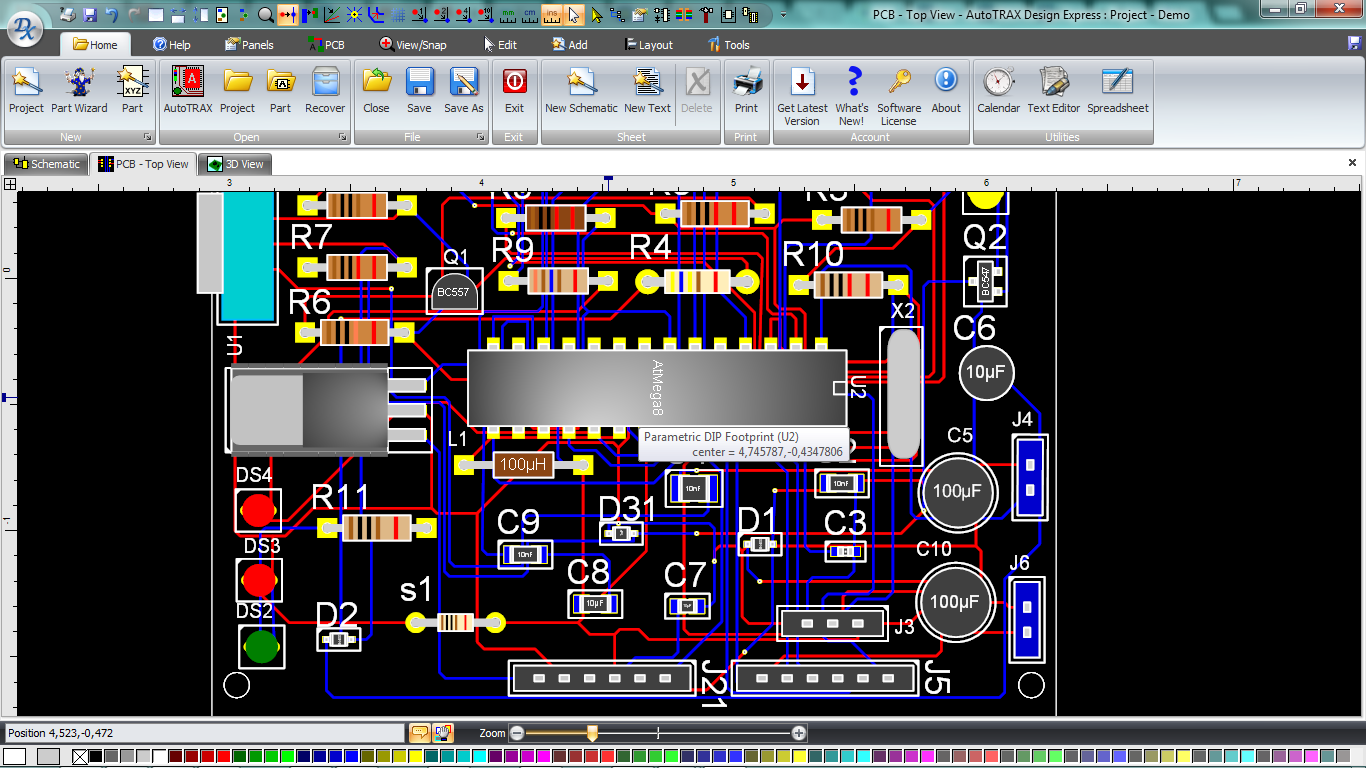Get Latest Version download icon

pos(802,97)
